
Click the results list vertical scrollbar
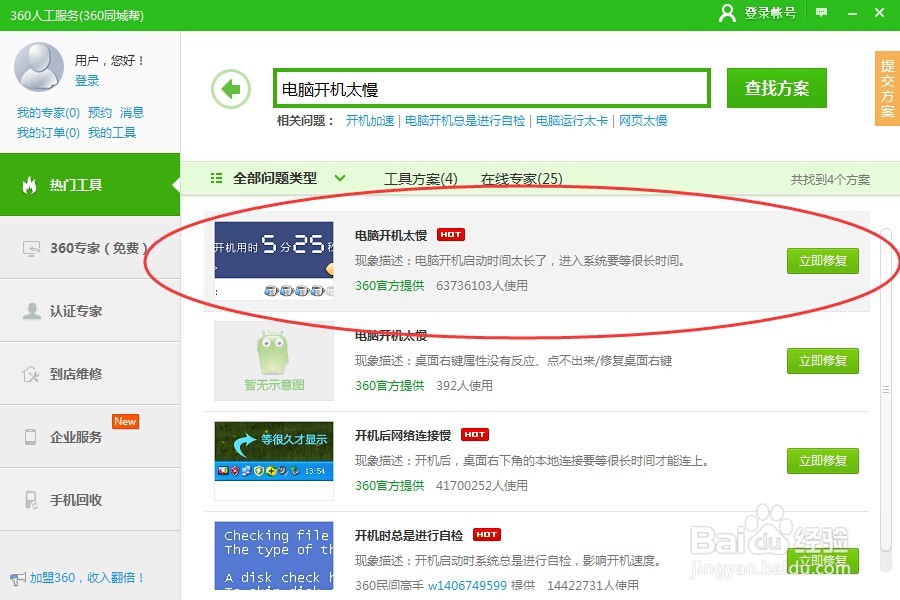pos(886,390)
